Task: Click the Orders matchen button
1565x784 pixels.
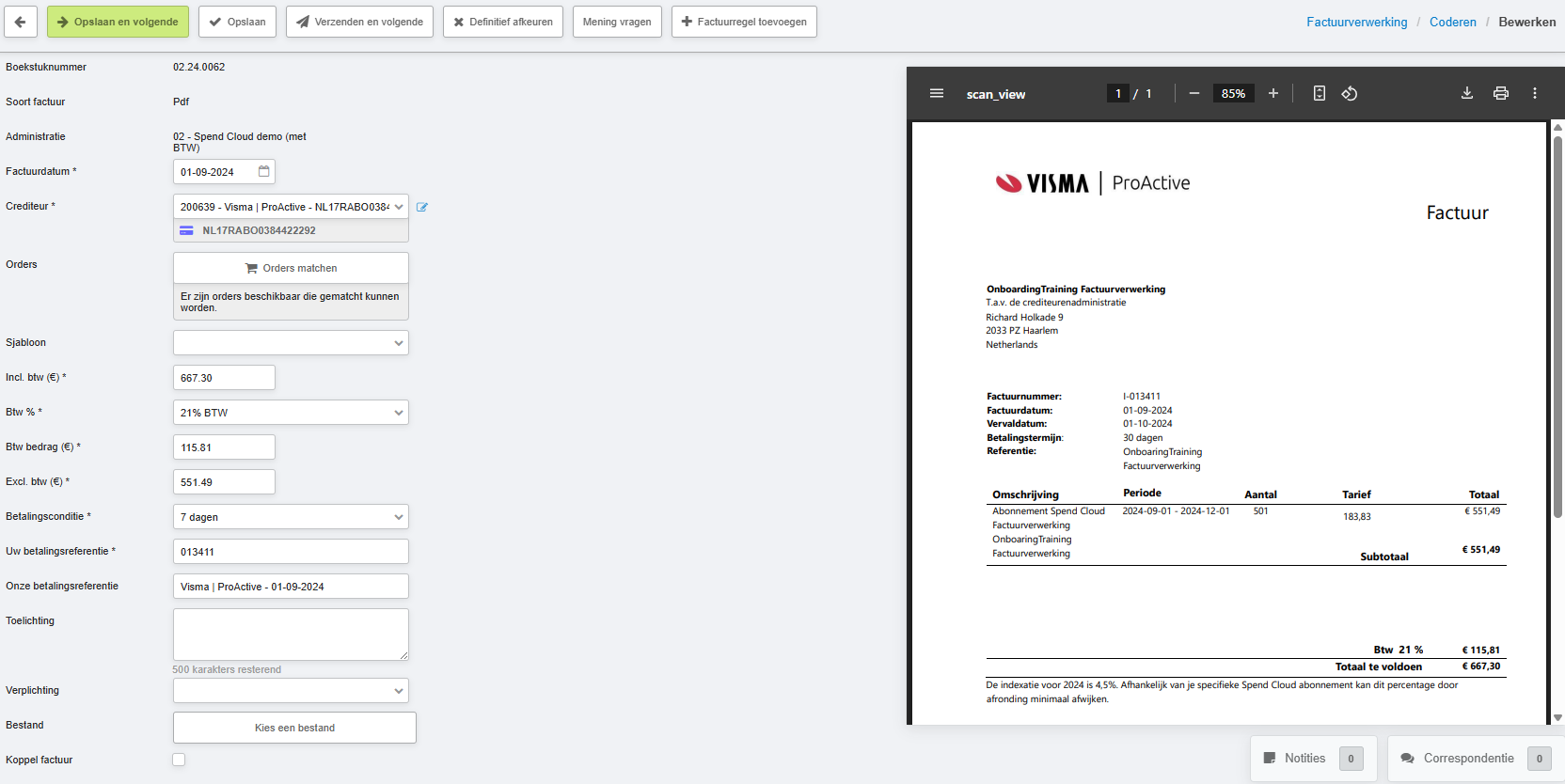Action: tap(291, 268)
